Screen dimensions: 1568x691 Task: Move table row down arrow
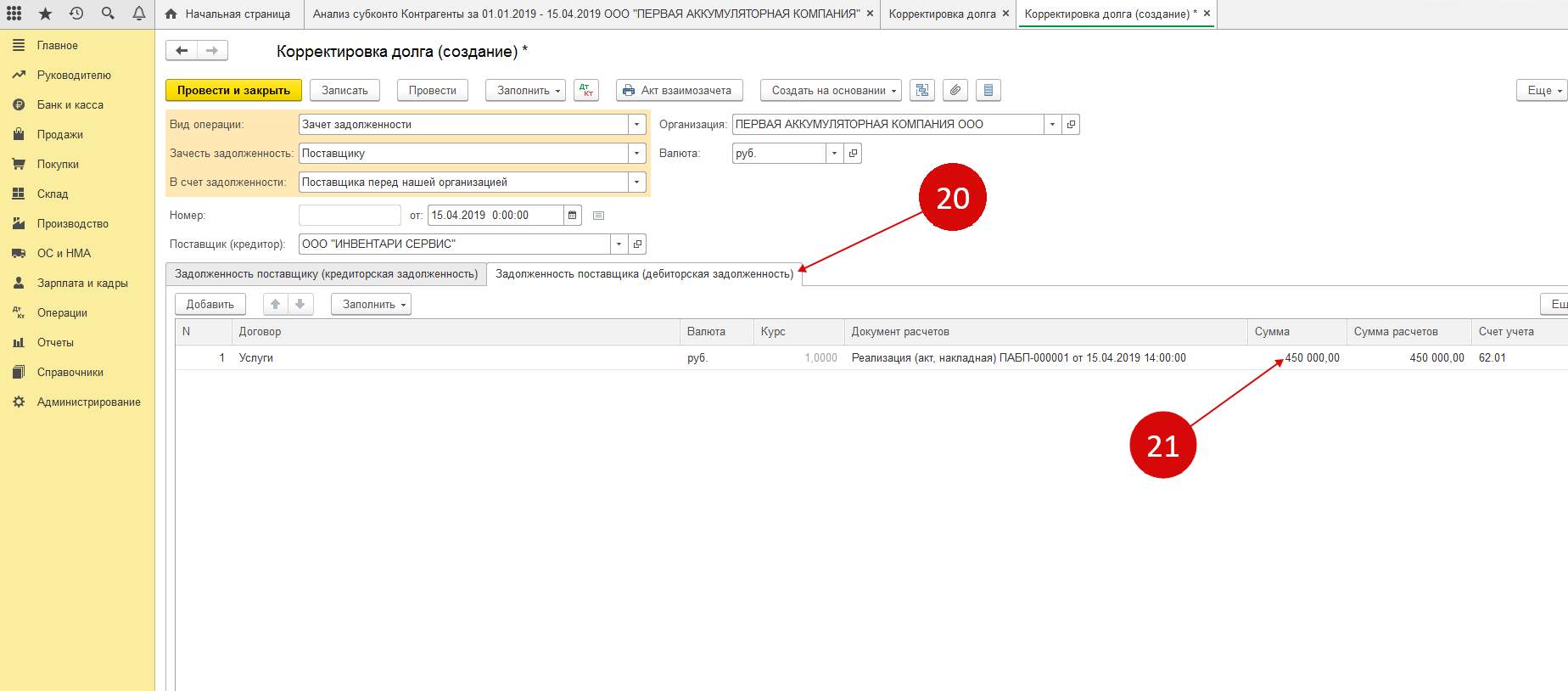(x=300, y=304)
